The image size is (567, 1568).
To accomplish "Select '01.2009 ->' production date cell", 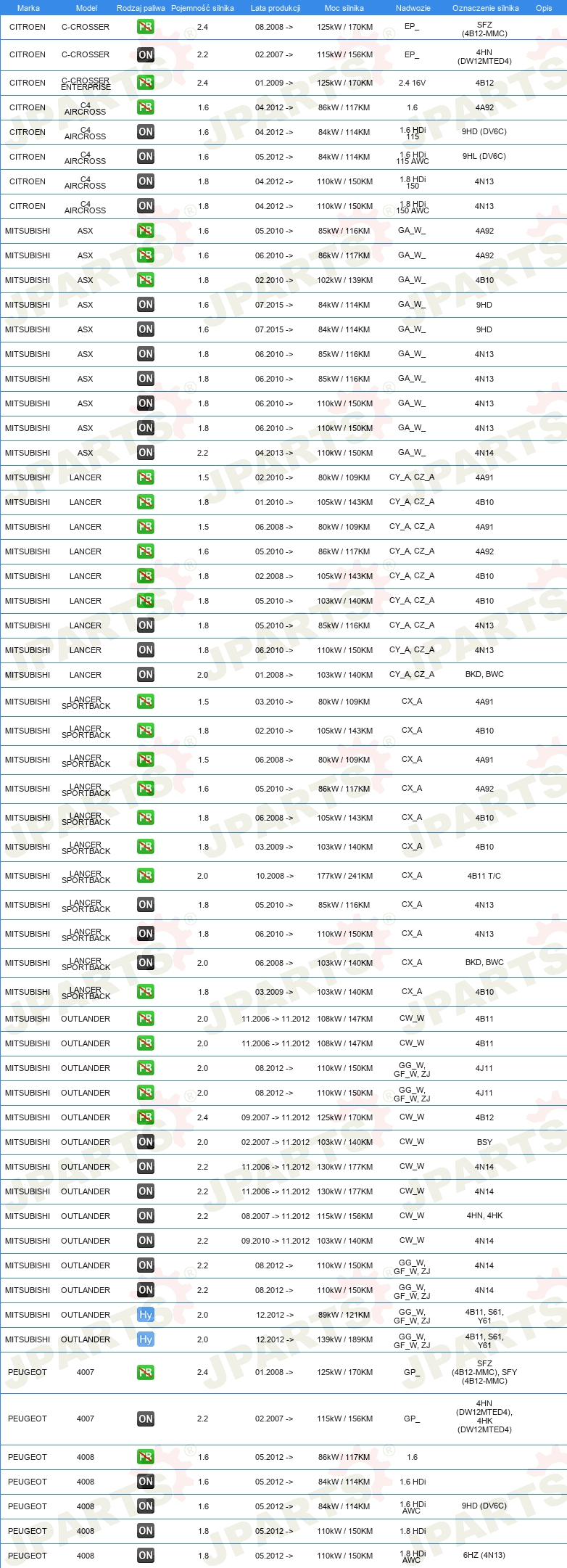I will [x=274, y=83].
